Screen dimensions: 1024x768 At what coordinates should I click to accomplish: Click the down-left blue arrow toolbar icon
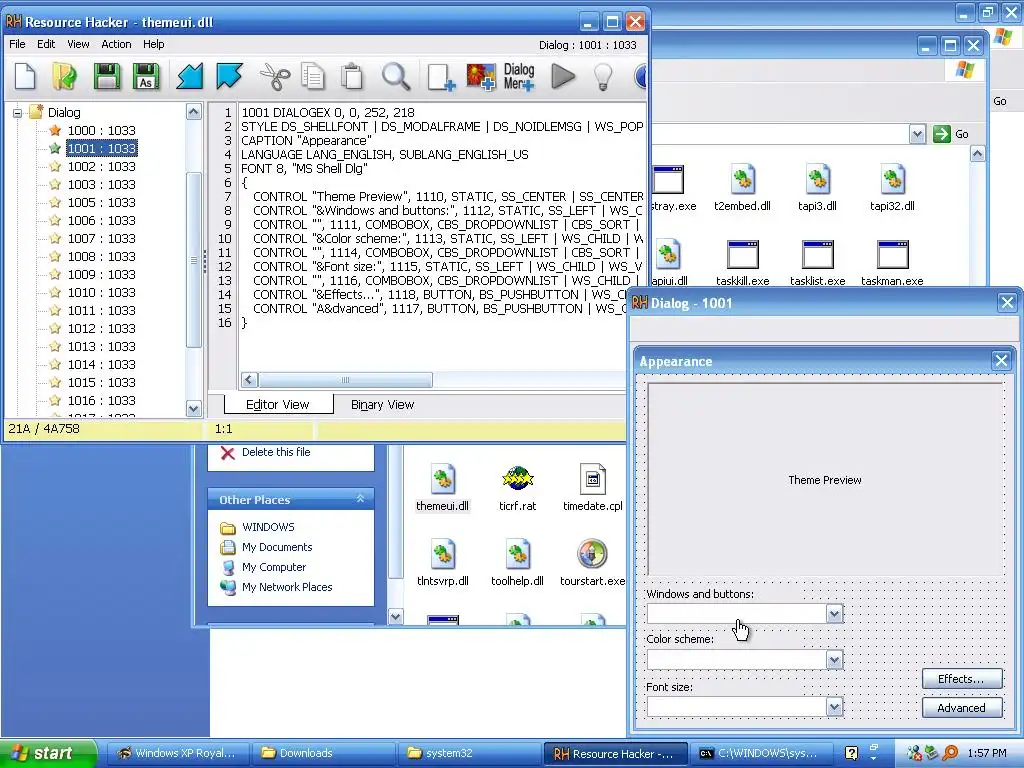[x=190, y=76]
